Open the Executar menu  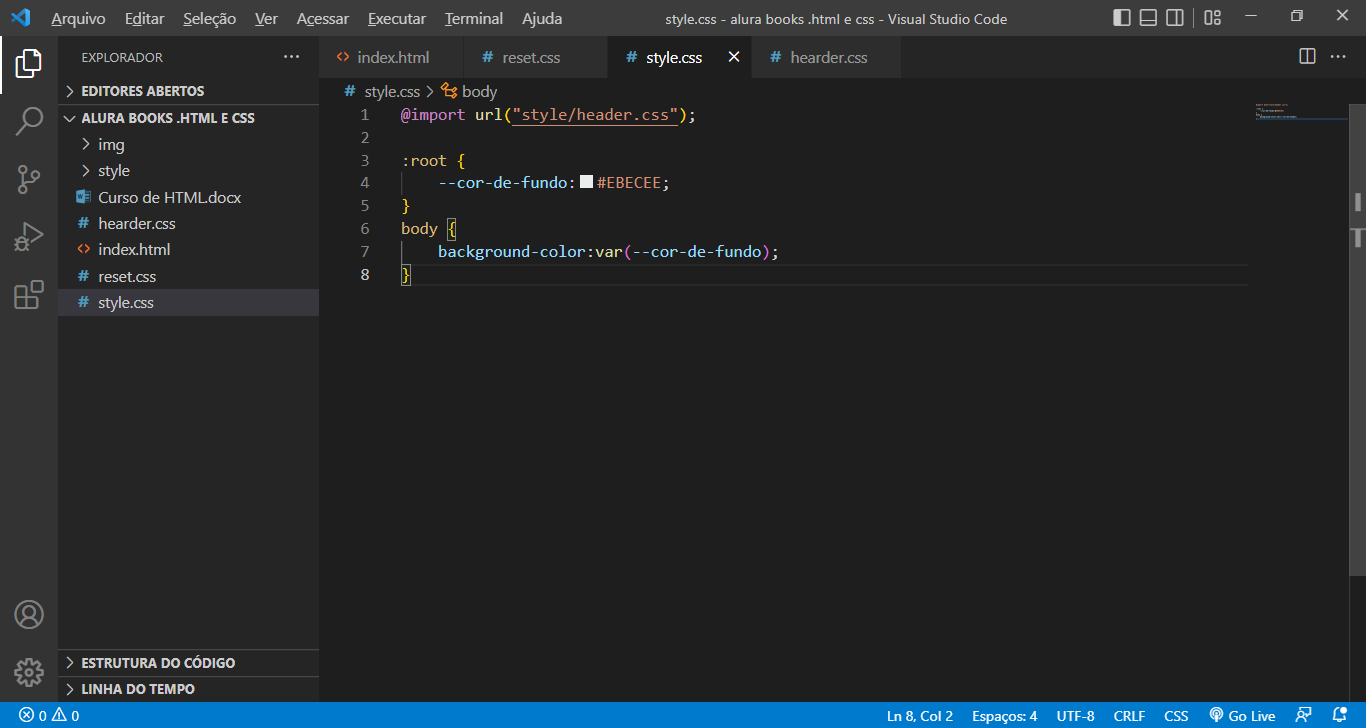397,18
